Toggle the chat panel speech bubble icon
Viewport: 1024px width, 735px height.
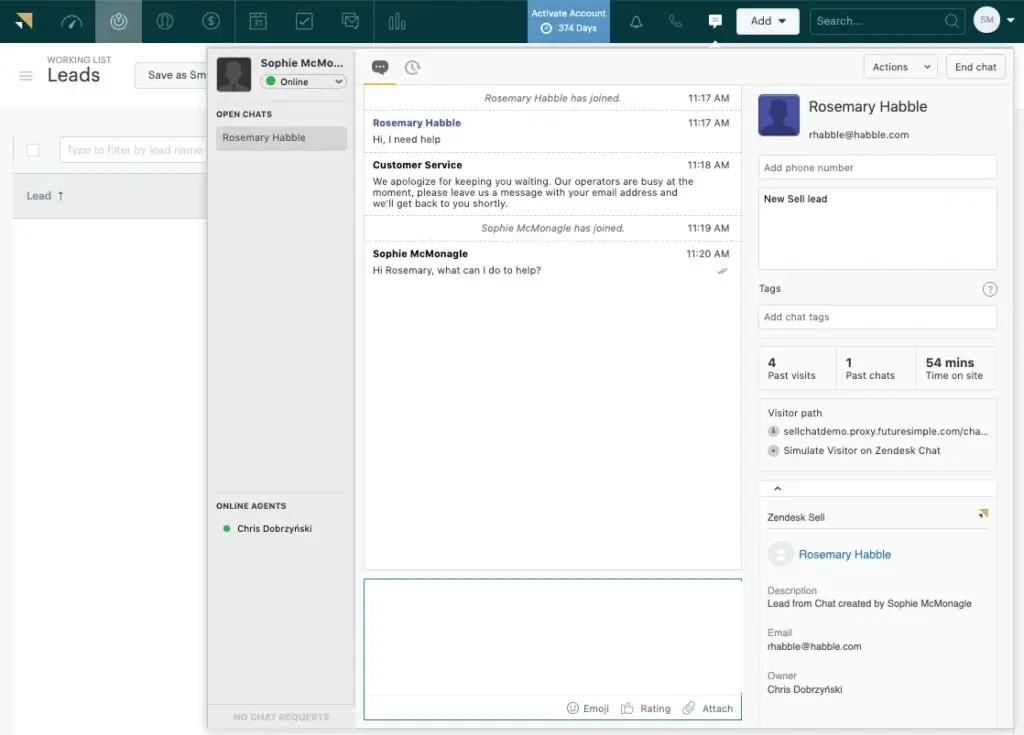[715, 22]
